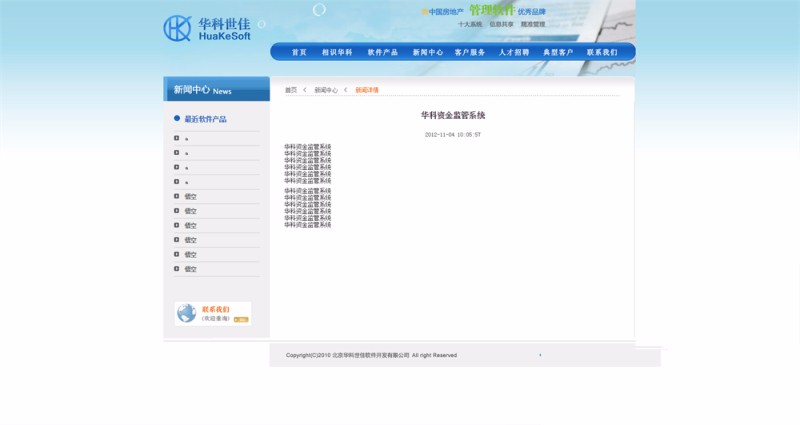Screen dimensions: 800x425
Task: Click the HuaKeSoft logo
Action: coord(207,29)
